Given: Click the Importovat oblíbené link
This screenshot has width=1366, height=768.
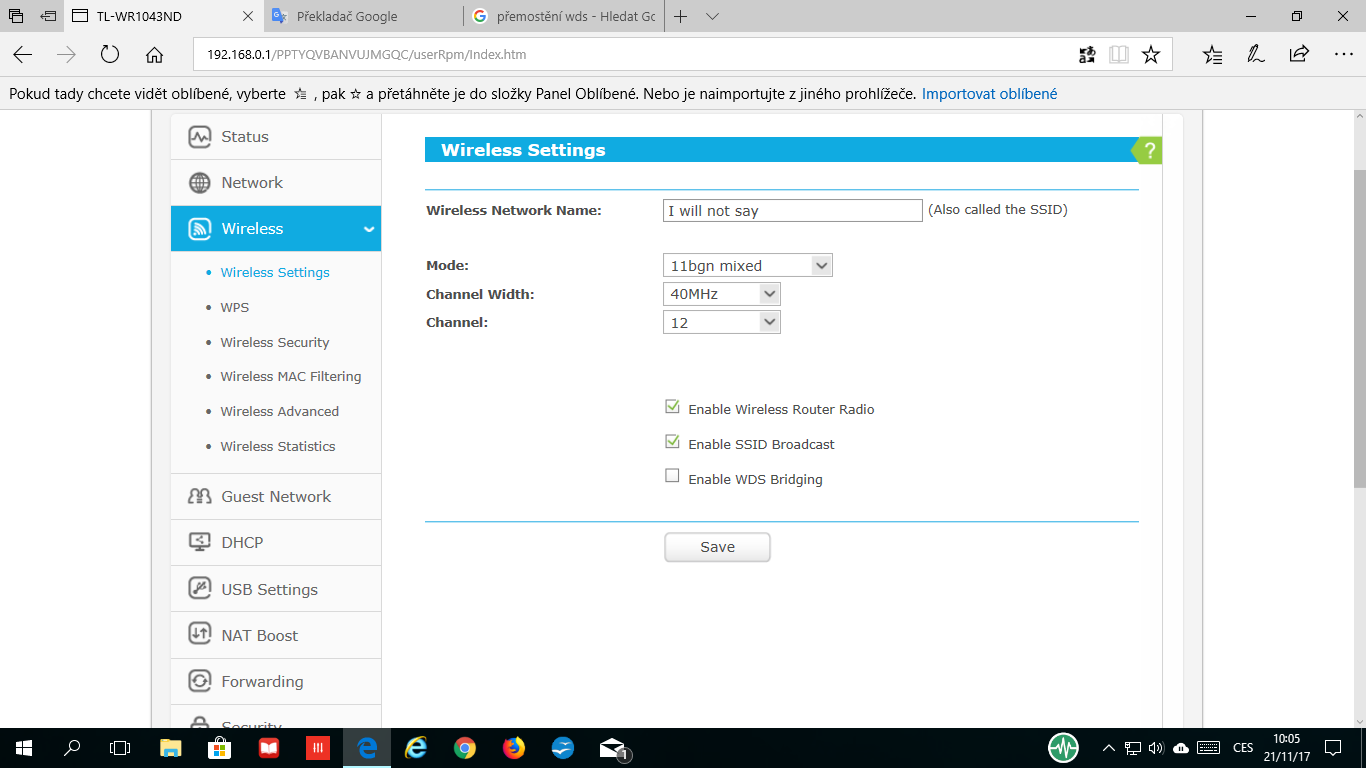Looking at the screenshot, I should coord(990,94).
